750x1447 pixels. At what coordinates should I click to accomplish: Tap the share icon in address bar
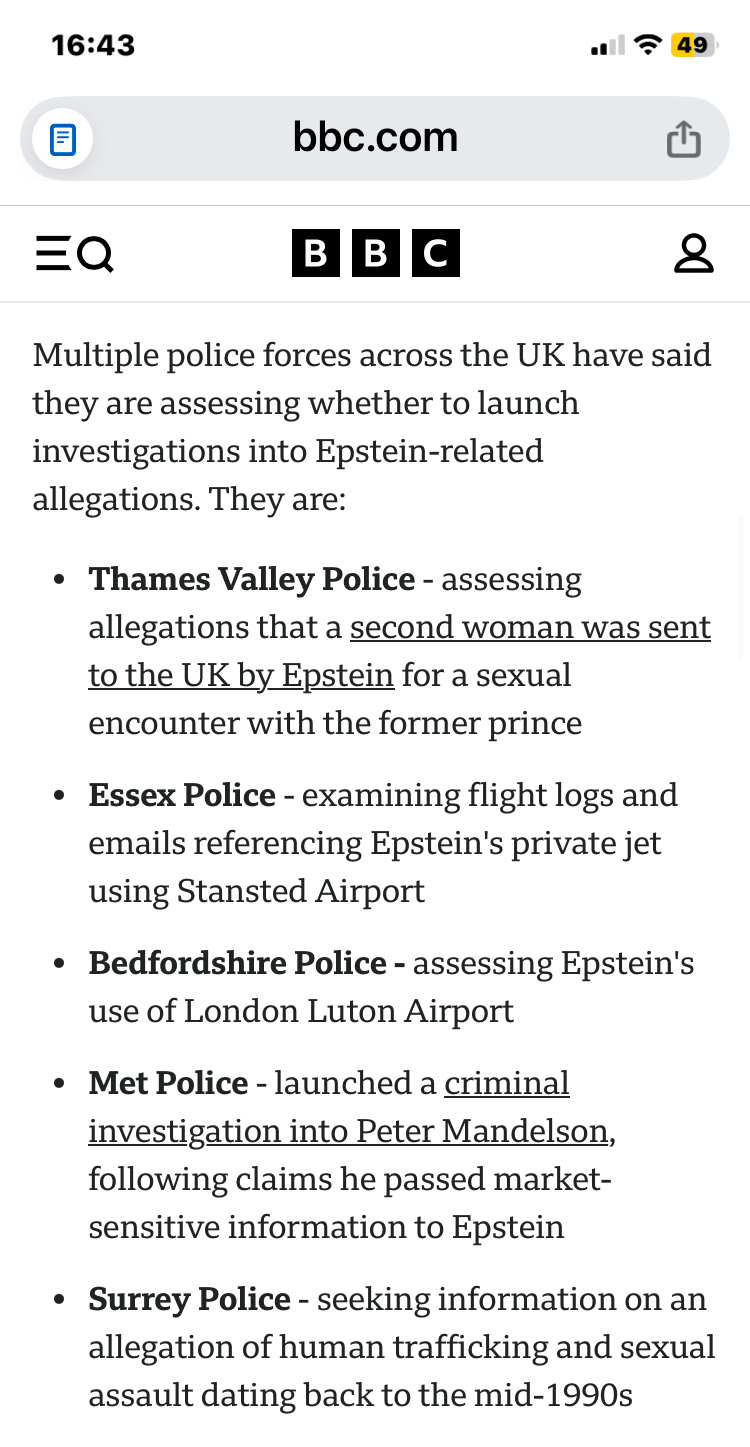coord(683,138)
